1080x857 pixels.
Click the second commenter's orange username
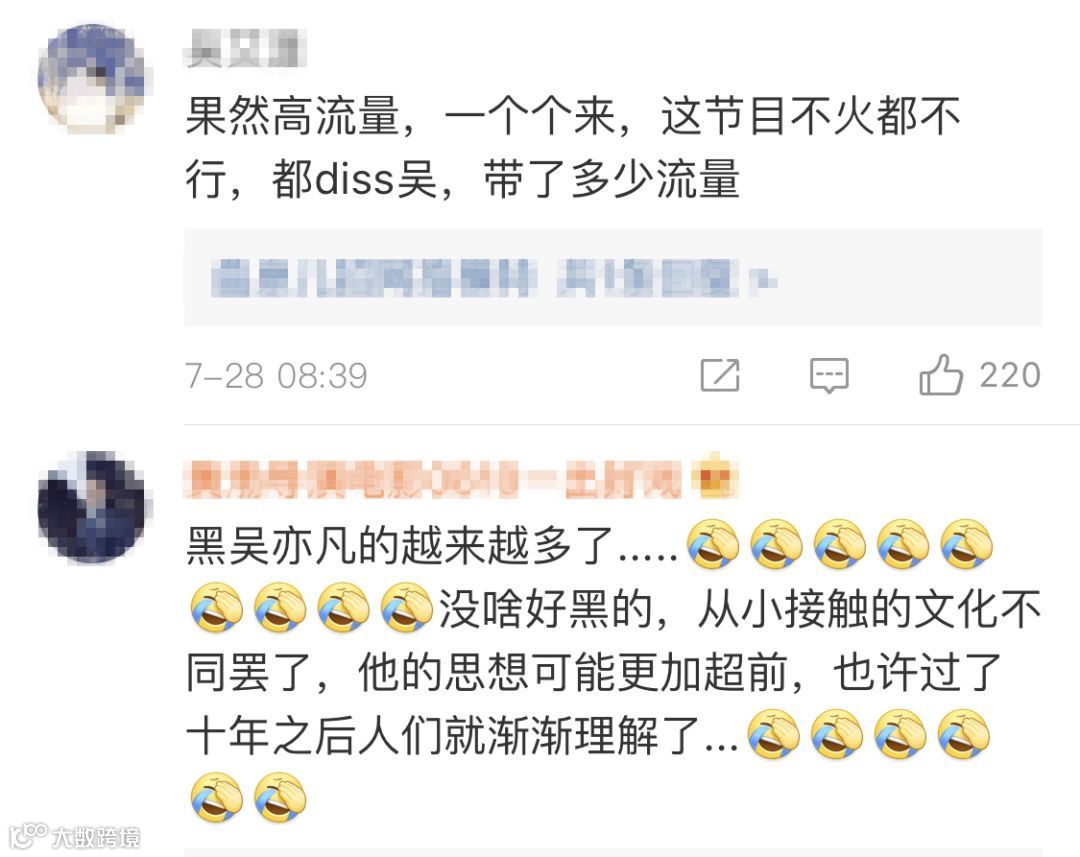(x=434, y=479)
